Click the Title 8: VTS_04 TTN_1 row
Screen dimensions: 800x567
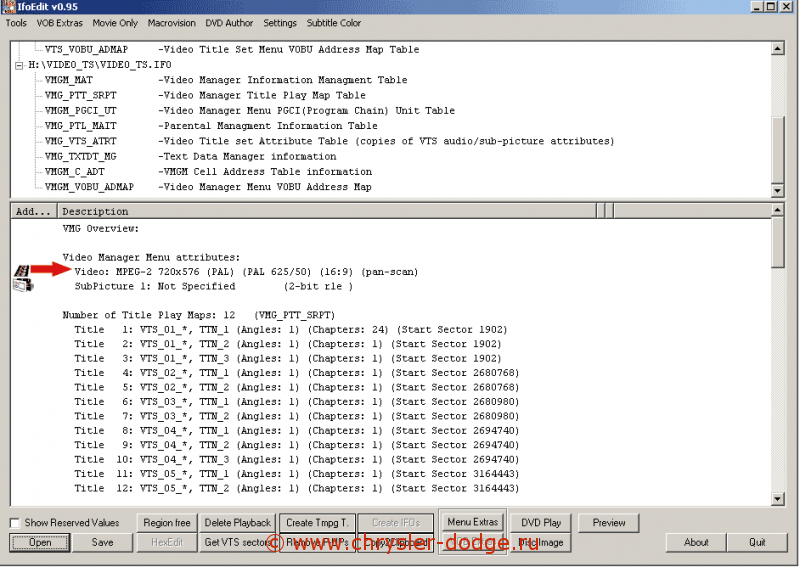coord(297,431)
